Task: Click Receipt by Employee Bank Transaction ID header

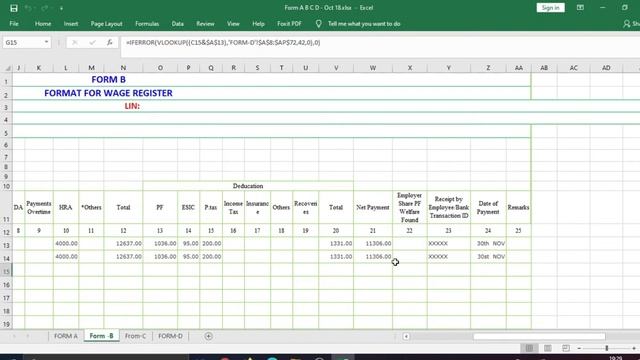Action: coord(449,207)
